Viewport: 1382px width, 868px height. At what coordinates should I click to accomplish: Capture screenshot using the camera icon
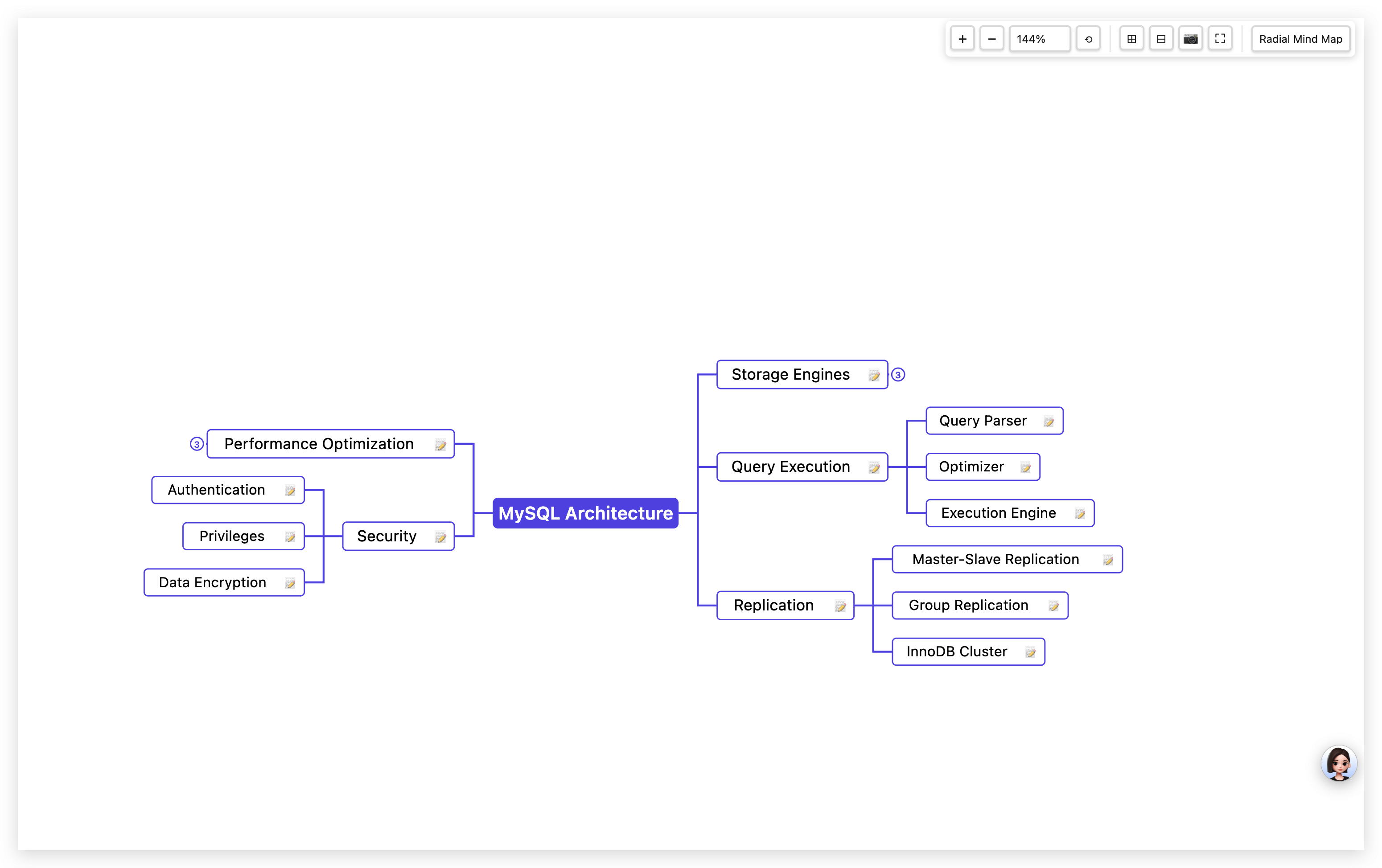click(1190, 38)
